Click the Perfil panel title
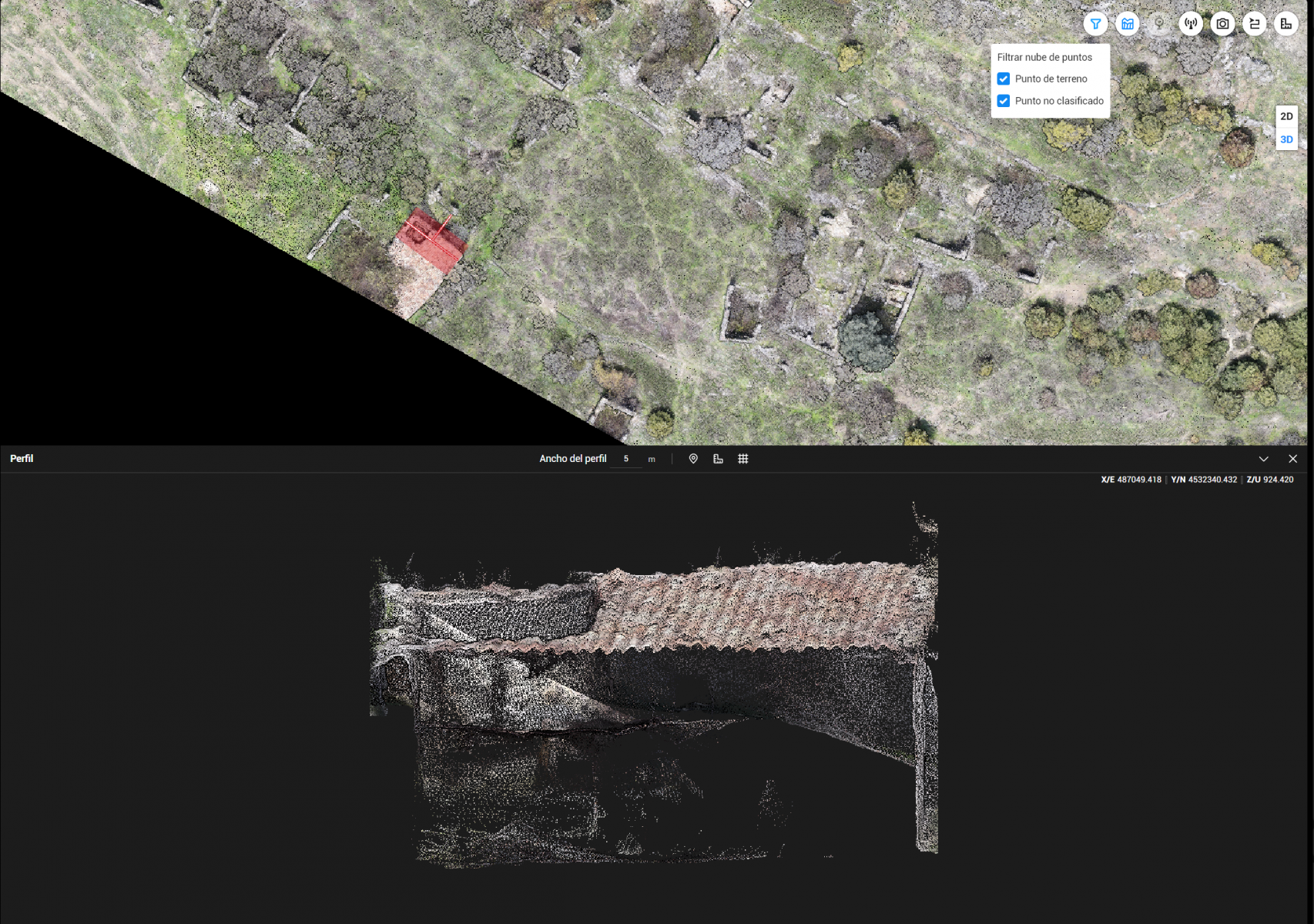The image size is (1314, 924). click(x=22, y=459)
